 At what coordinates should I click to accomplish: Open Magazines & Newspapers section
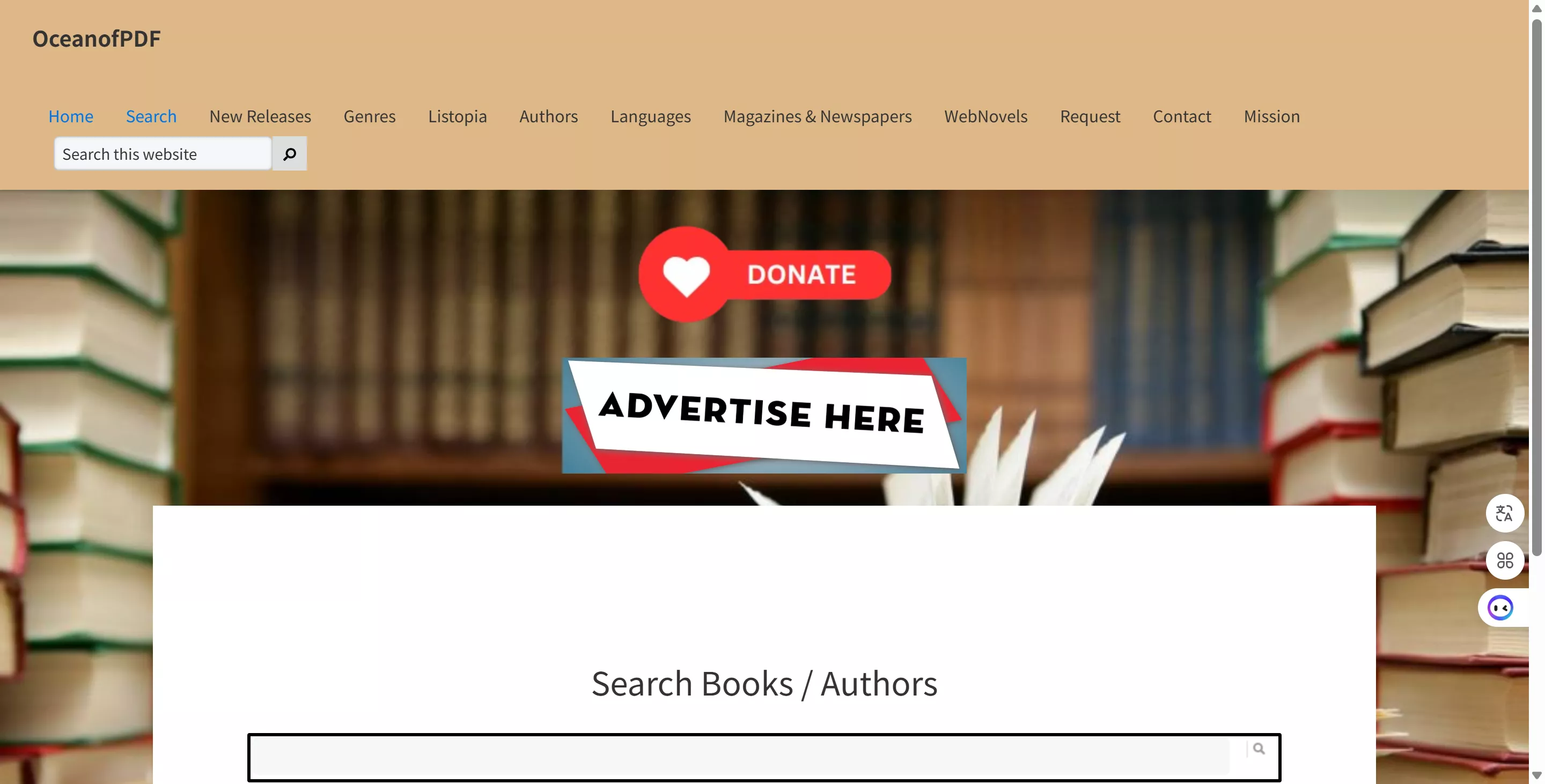817,116
